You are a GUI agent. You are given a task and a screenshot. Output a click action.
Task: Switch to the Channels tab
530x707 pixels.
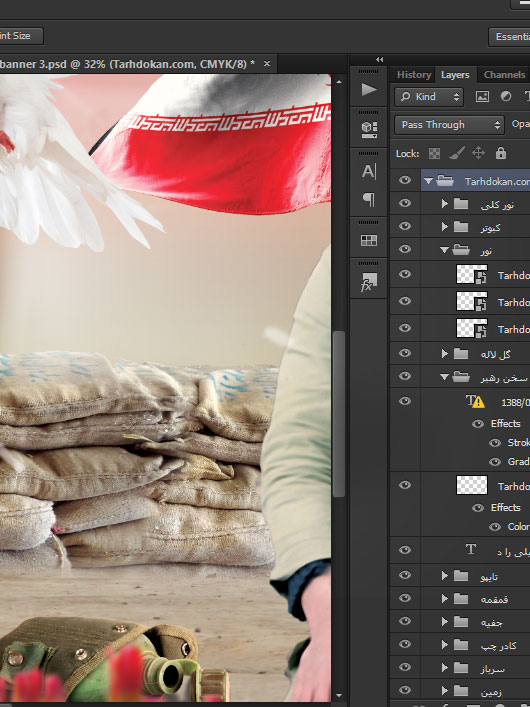coord(504,75)
